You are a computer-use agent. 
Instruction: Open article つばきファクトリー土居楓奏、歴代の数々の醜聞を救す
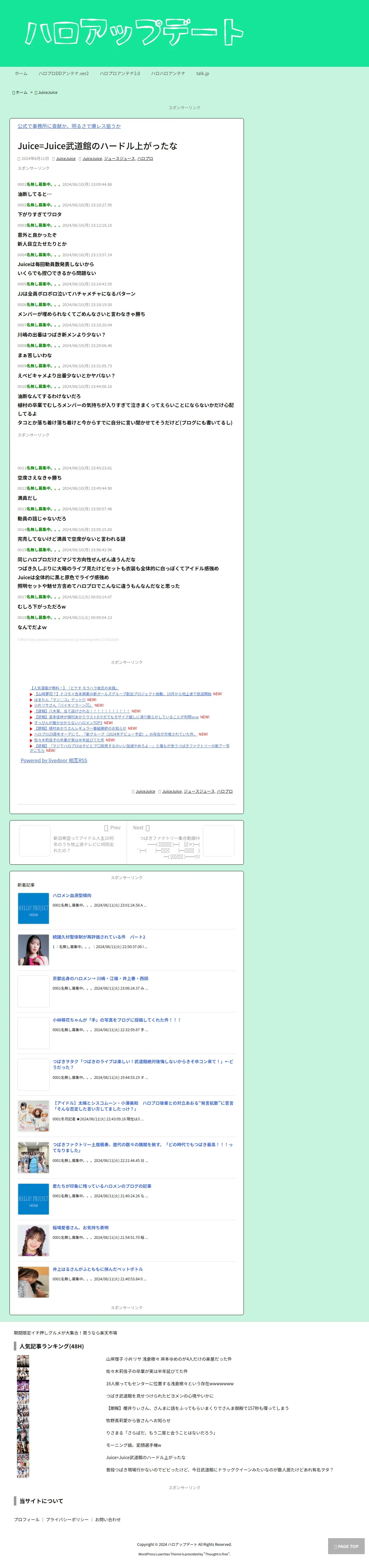pyautogui.click(x=143, y=1148)
